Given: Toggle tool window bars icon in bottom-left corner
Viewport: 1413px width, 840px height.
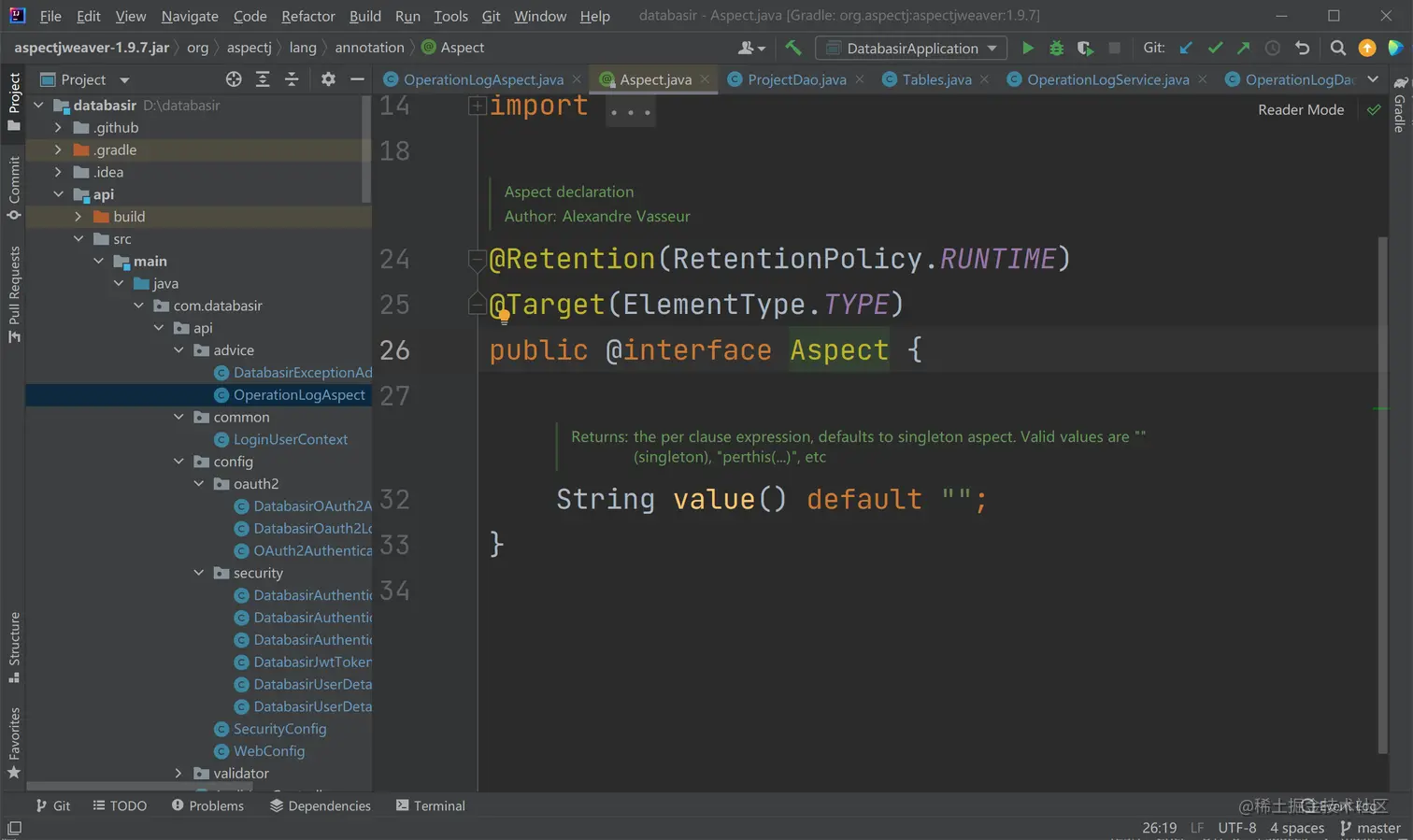Looking at the screenshot, I should (14, 828).
